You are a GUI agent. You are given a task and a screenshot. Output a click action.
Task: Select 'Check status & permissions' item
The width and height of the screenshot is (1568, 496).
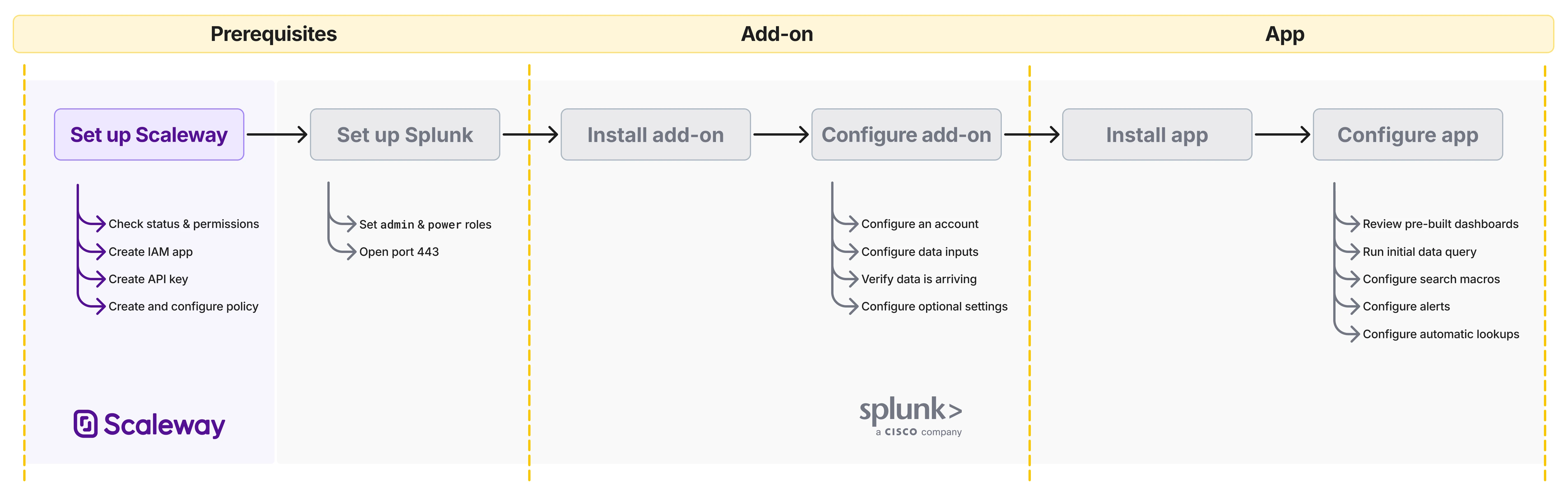click(183, 224)
